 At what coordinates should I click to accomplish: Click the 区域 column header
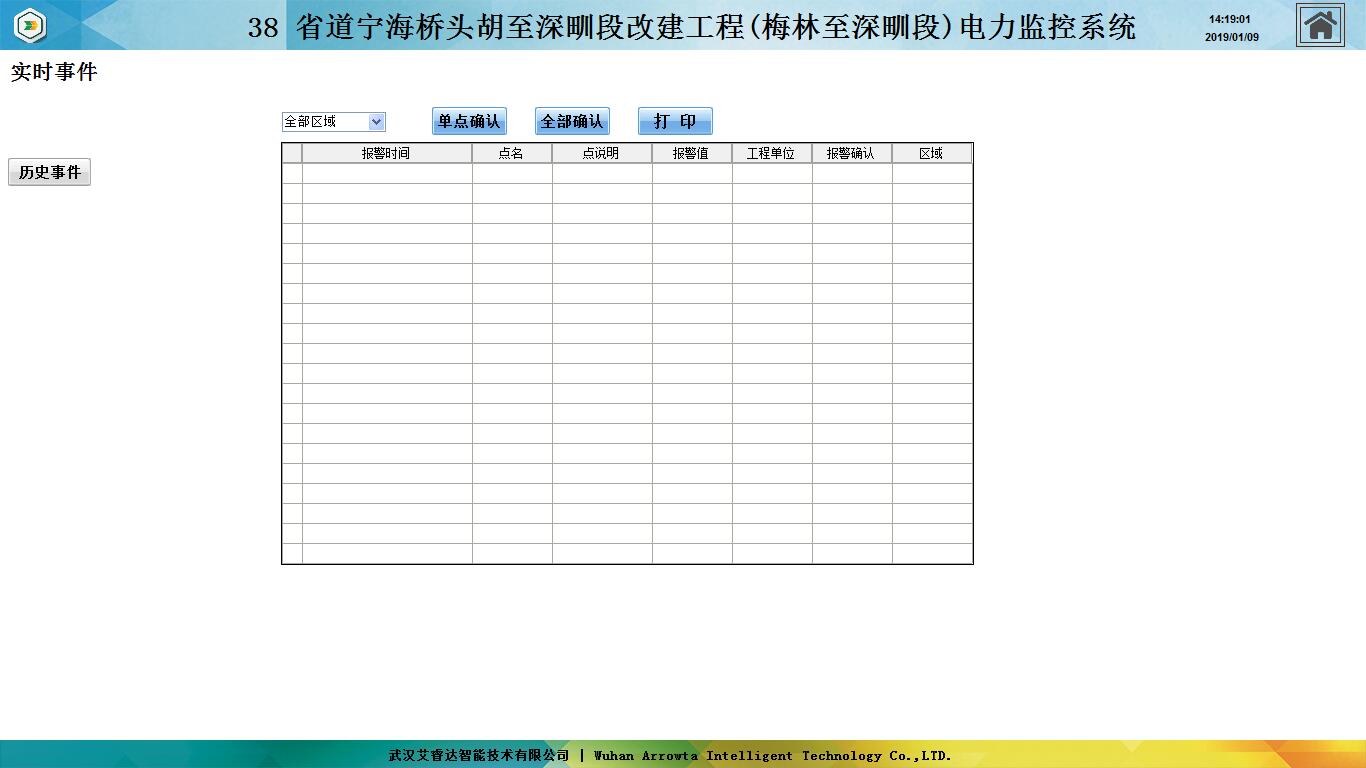931,153
